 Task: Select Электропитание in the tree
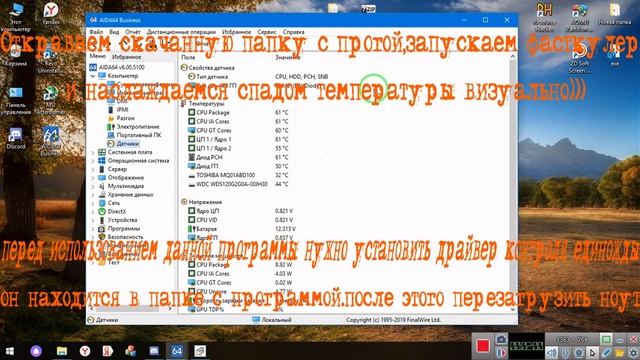click(138, 127)
